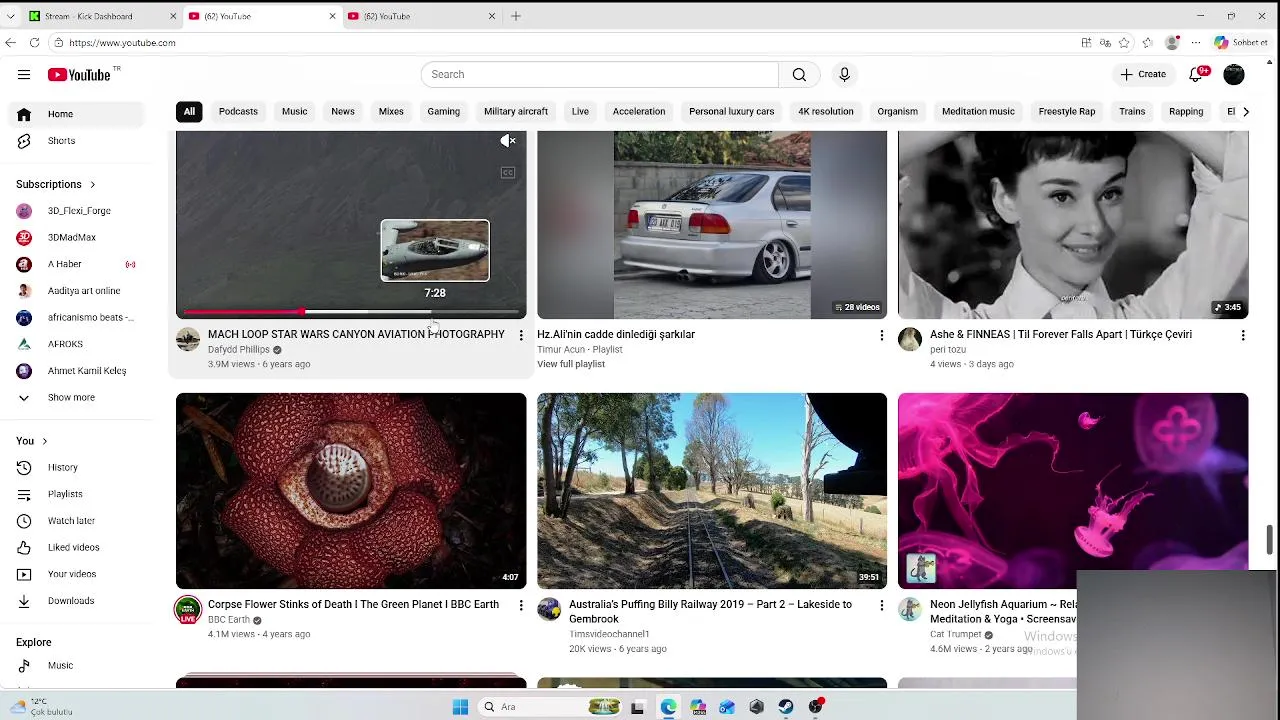Image resolution: width=1280 pixels, height=720 pixels.
Task: Open Dafydd Phillips channel link
Action: [239, 350]
